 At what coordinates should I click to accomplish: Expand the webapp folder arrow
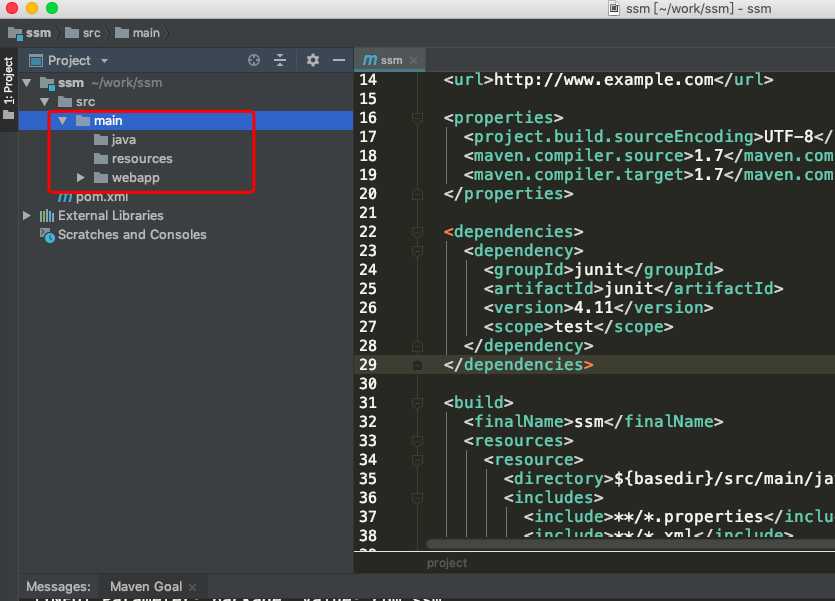[80, 178]
